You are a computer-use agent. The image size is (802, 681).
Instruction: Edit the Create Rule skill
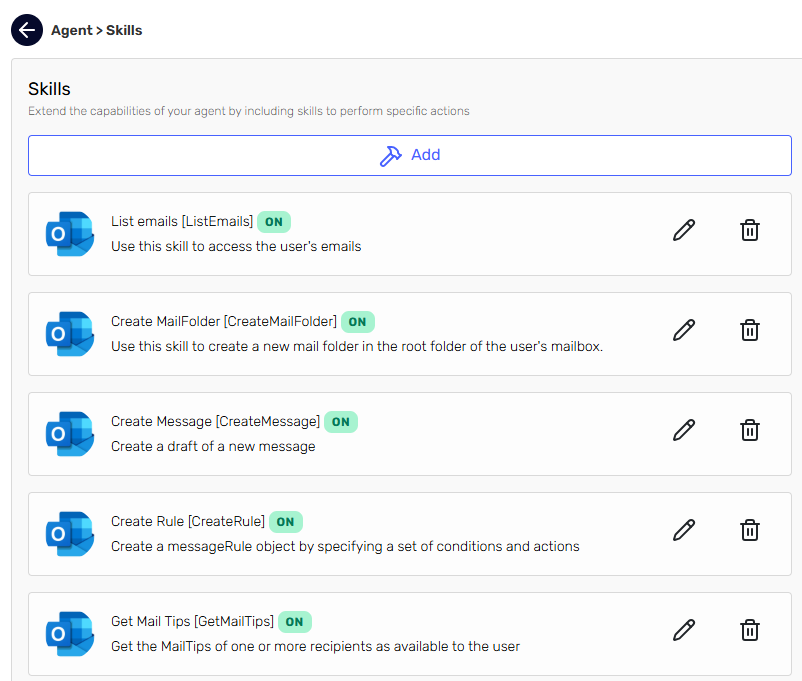[x=684, y=530]
